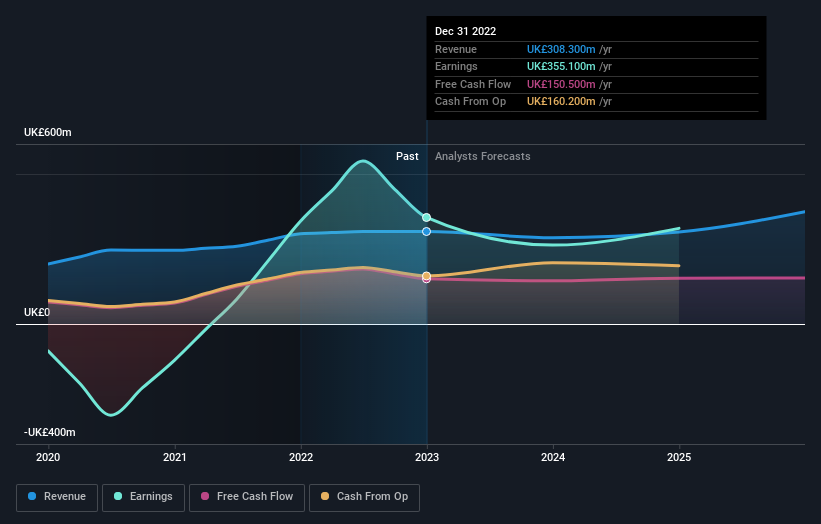Click the Revenue row label in tooltip
821x524 pixels.
[456, 49]
